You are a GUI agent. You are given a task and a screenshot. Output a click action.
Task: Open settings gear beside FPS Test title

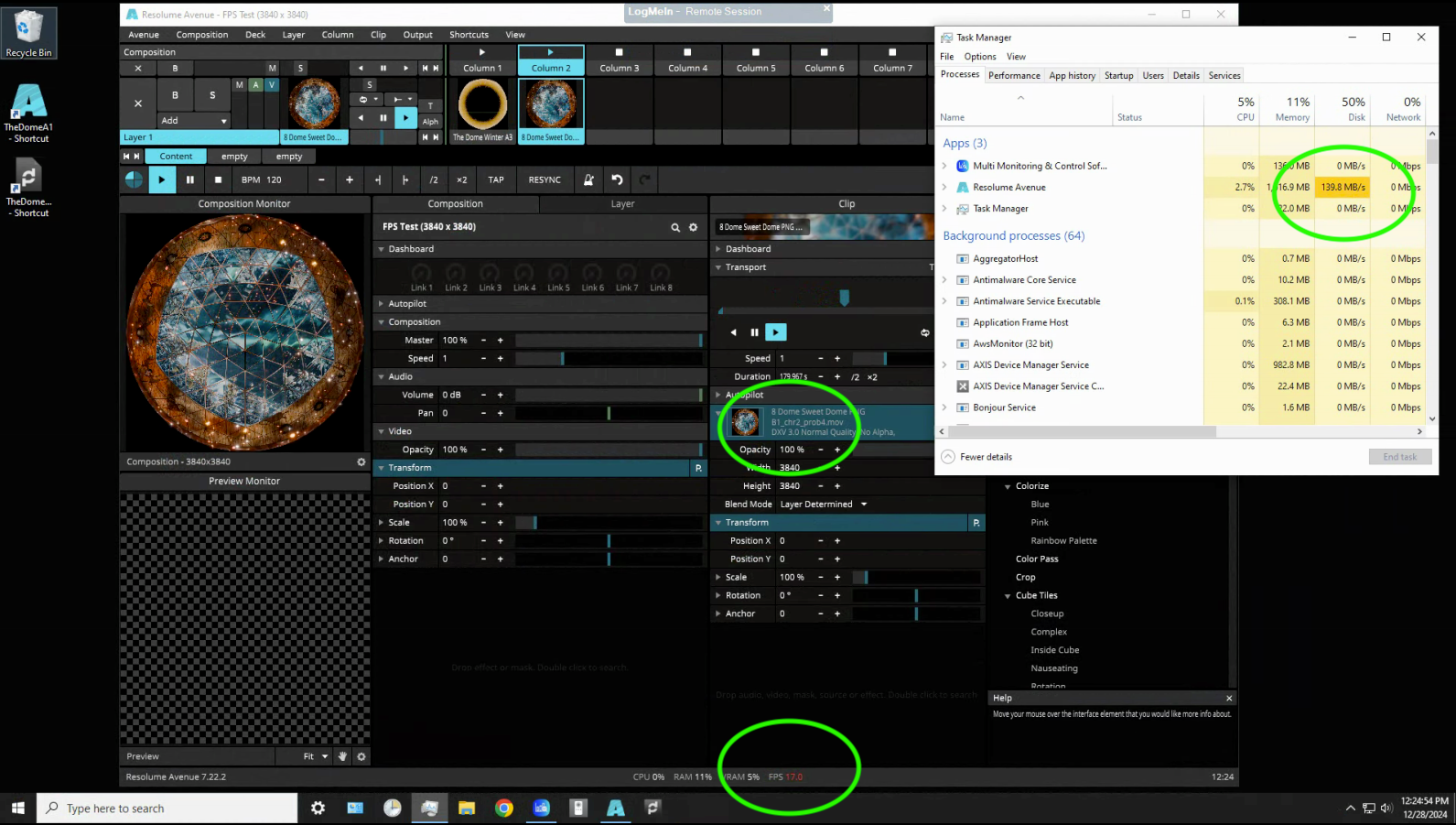click(693, 227)
